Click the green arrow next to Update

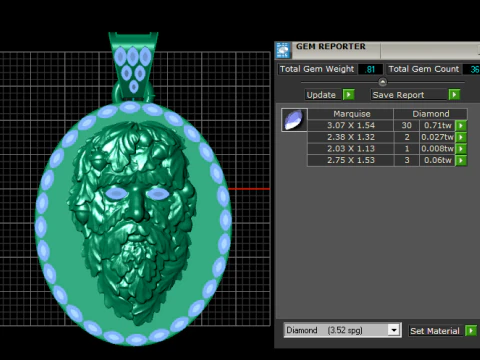(349, 95)
